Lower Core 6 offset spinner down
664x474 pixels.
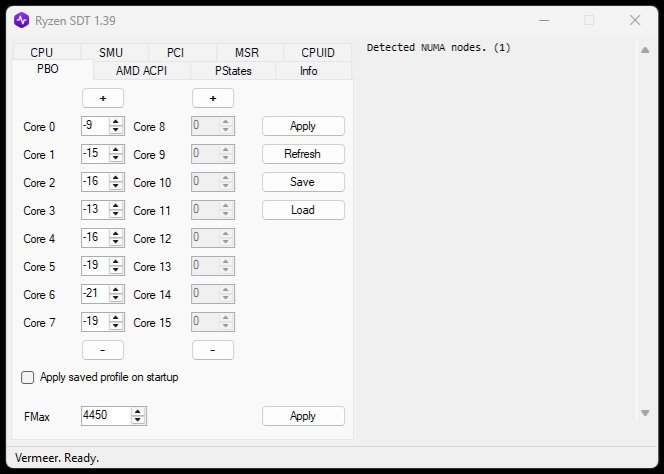point(116,298)
